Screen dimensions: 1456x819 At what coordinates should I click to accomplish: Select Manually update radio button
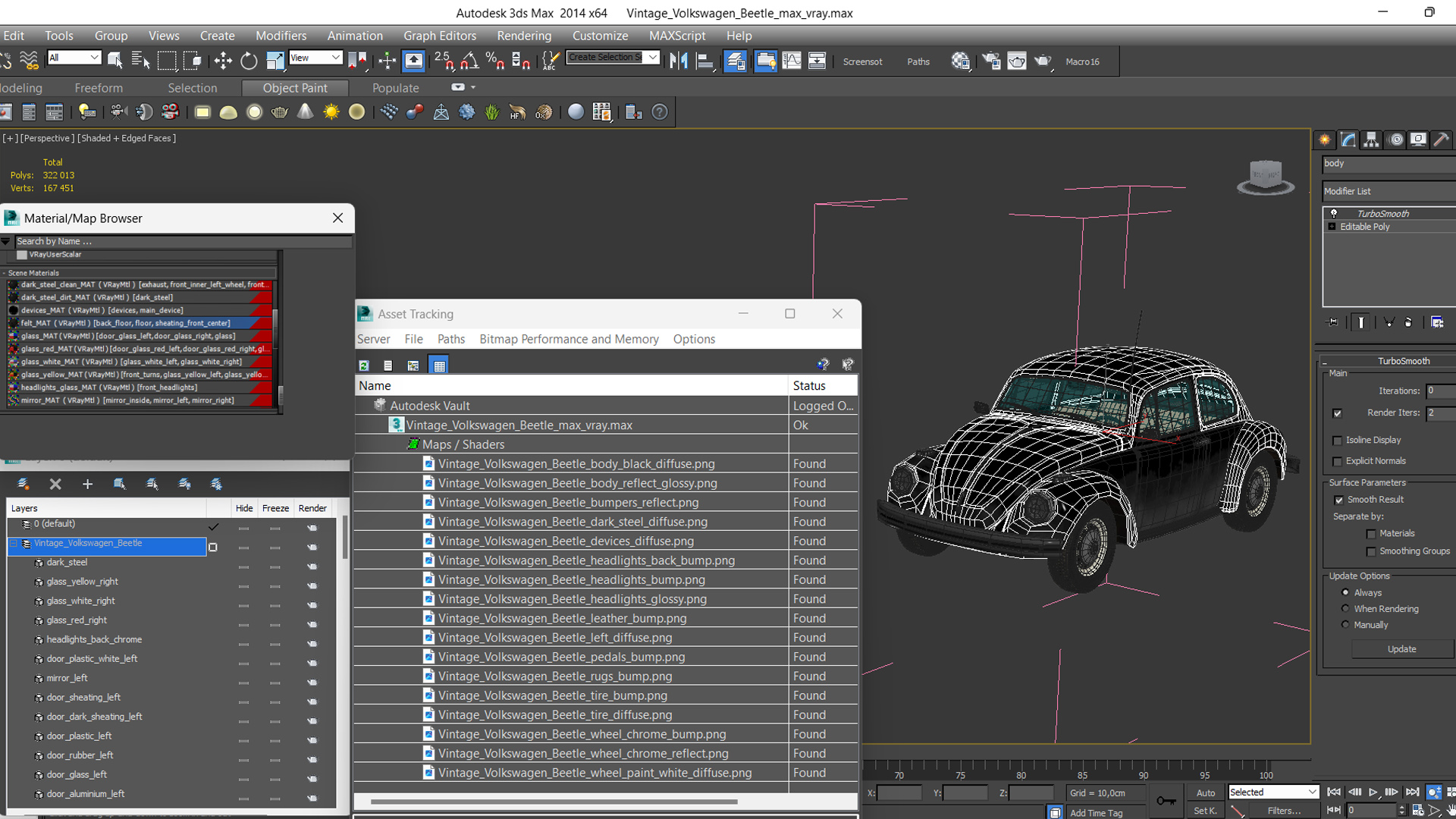point(1345,625)
